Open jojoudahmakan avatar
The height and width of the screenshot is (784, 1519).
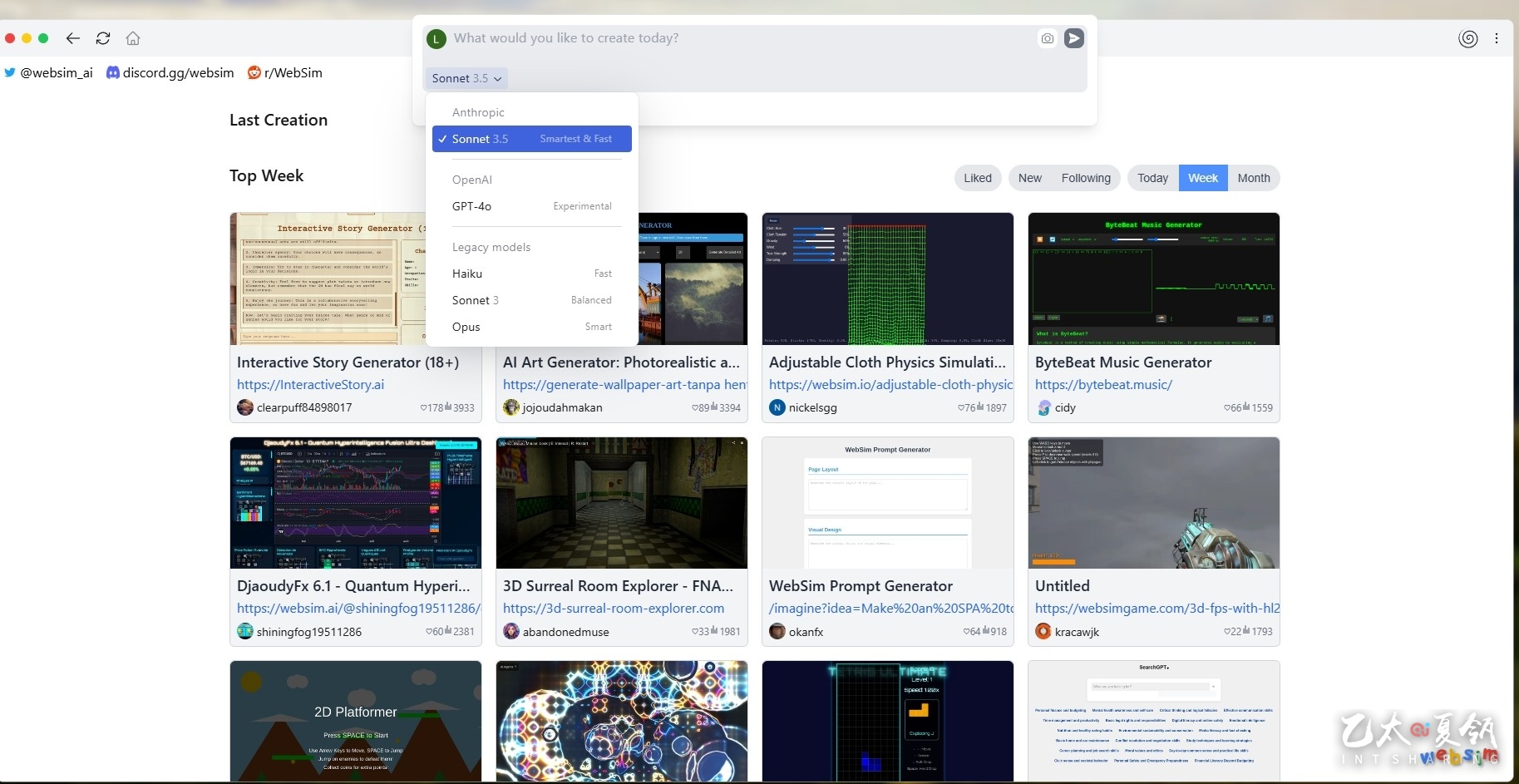point(511,407)
